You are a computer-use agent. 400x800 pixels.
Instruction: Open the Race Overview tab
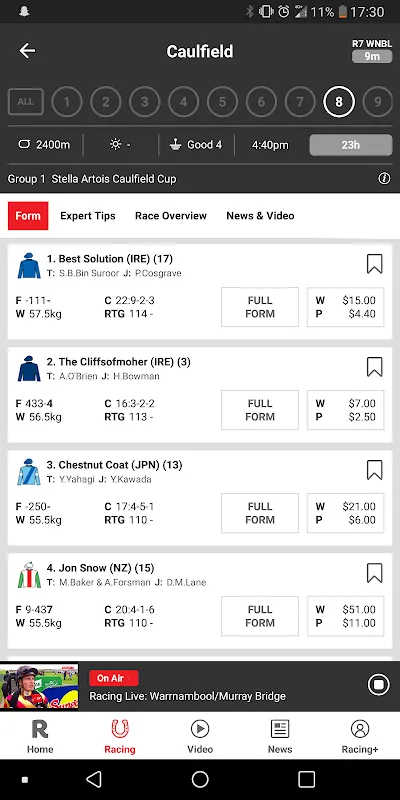pyautogui.click(x=171, y=216)
